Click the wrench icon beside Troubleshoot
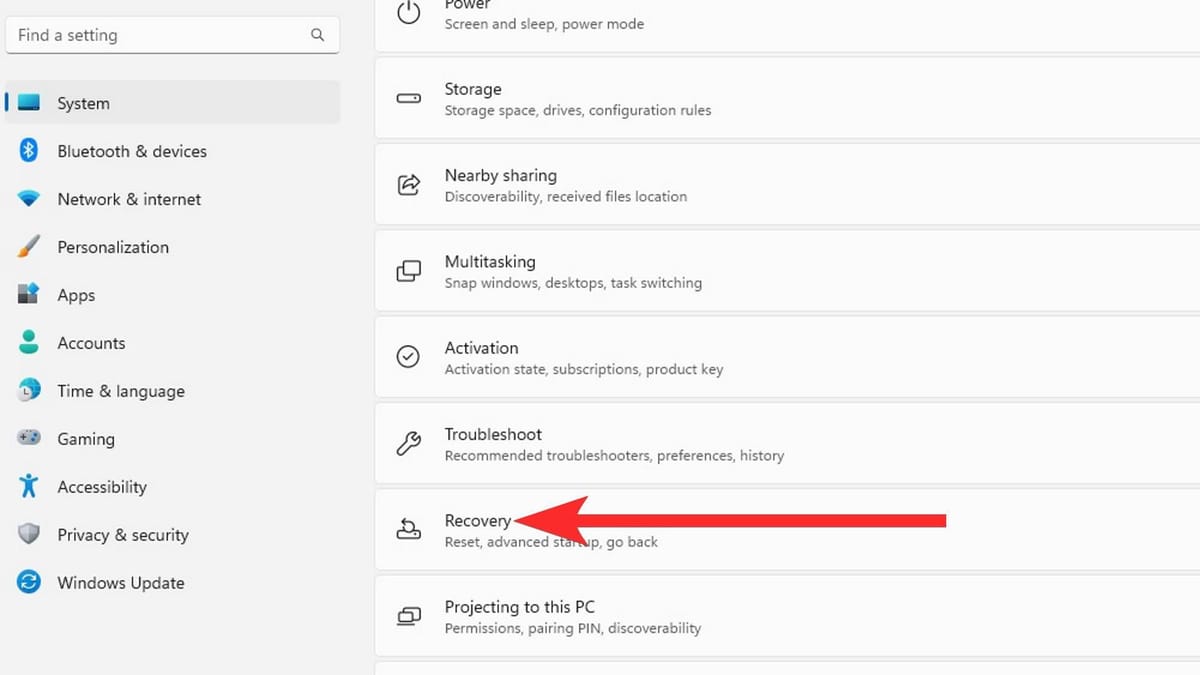The height and width of the screenshot is (675, 1200). click(x=408, y=443)
